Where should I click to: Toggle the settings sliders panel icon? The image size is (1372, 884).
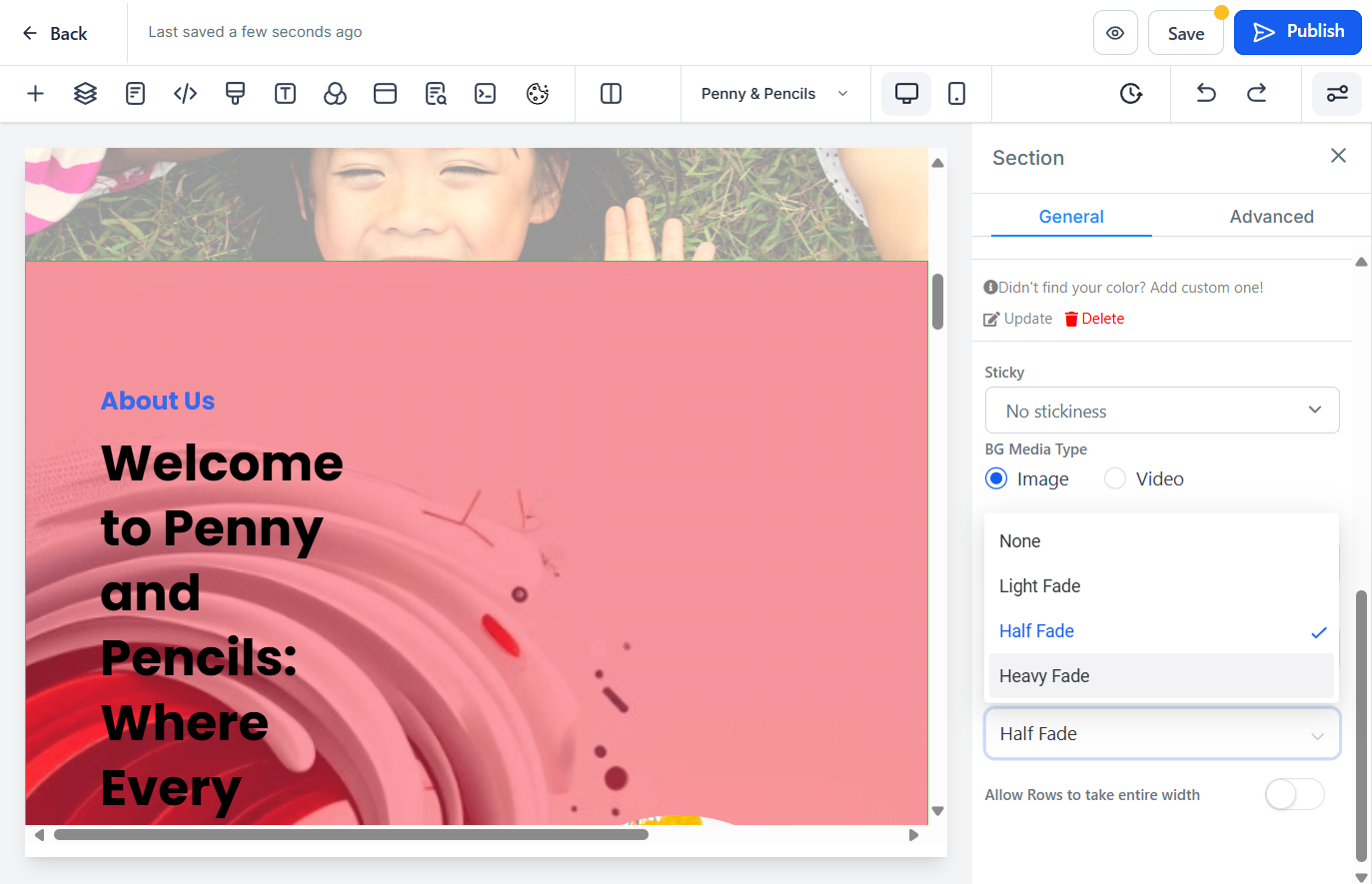[1337, 94]
